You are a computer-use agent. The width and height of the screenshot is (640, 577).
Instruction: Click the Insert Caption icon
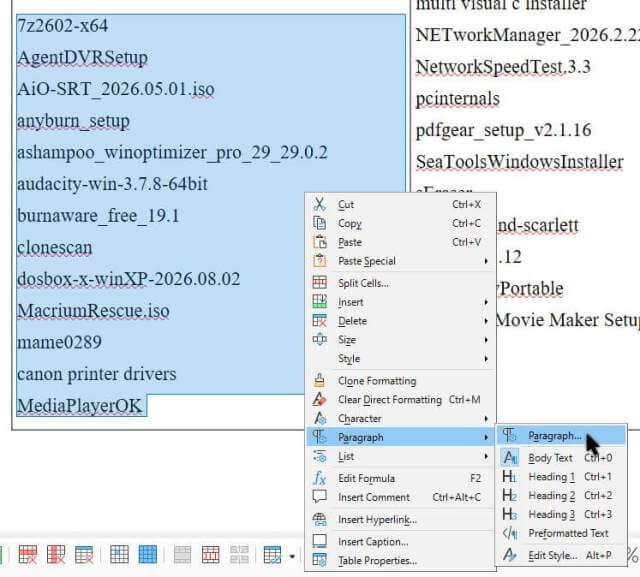tap(320, 541)
